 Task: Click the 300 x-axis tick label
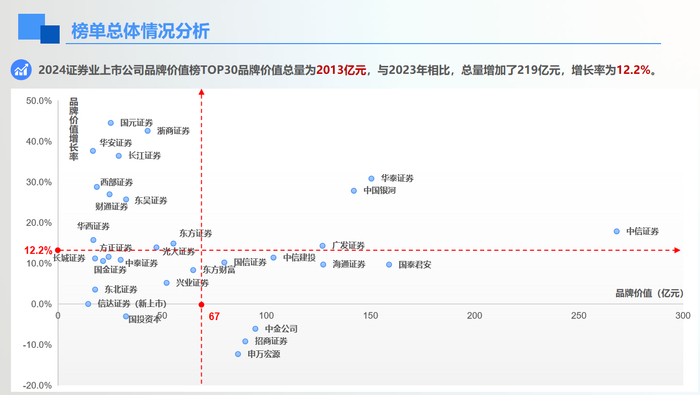[683, 316]
